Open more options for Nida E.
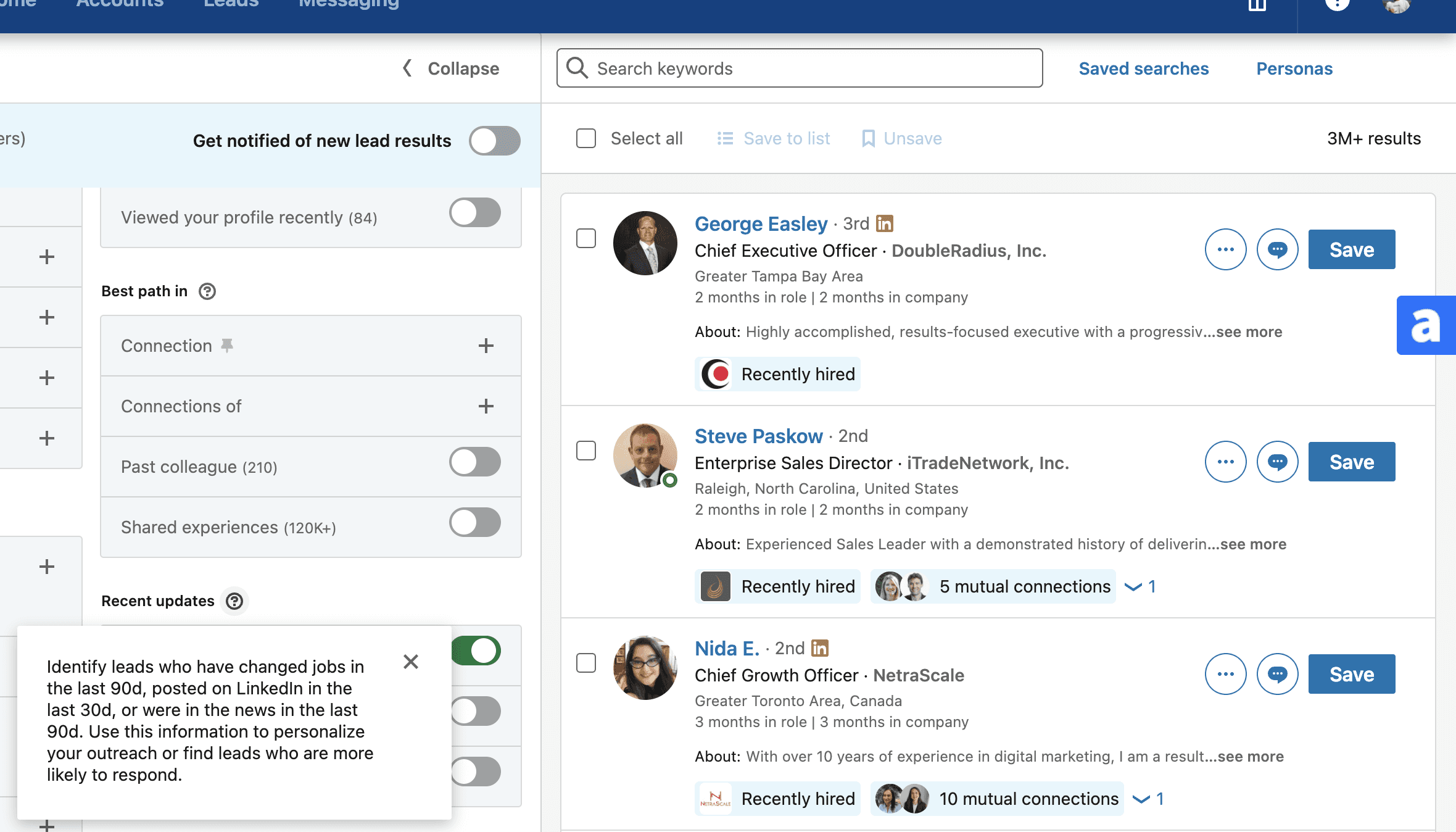1456x832 pixels. [x=1226, y=674]
